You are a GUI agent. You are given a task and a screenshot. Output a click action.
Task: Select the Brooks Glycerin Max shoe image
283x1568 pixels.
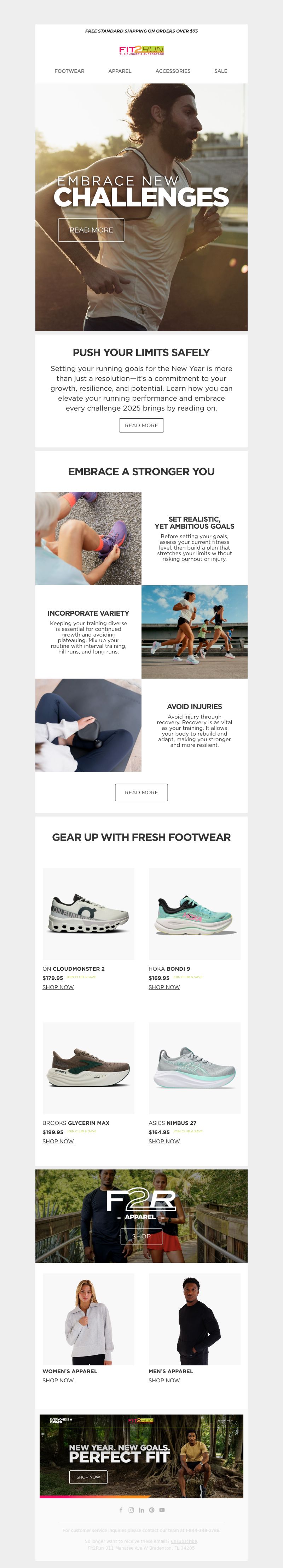[x=88, y=1068]
